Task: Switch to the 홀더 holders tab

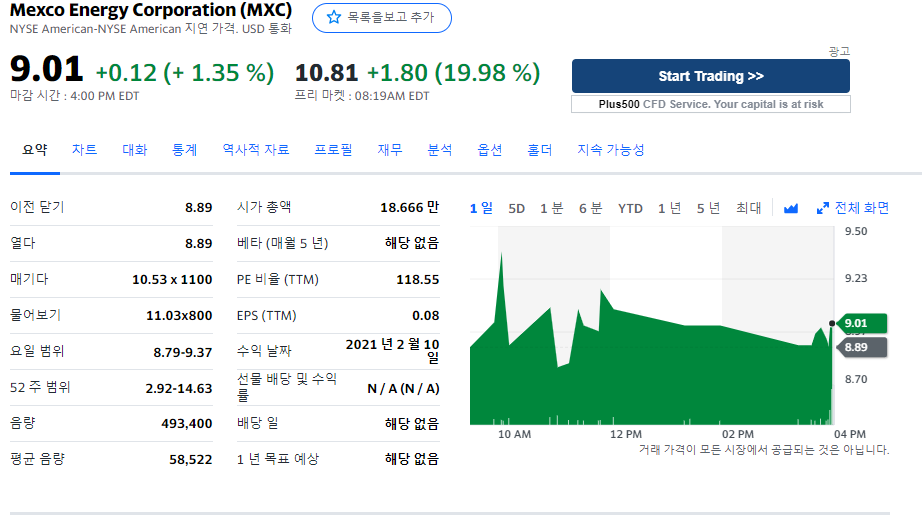Action: (540, 150)
